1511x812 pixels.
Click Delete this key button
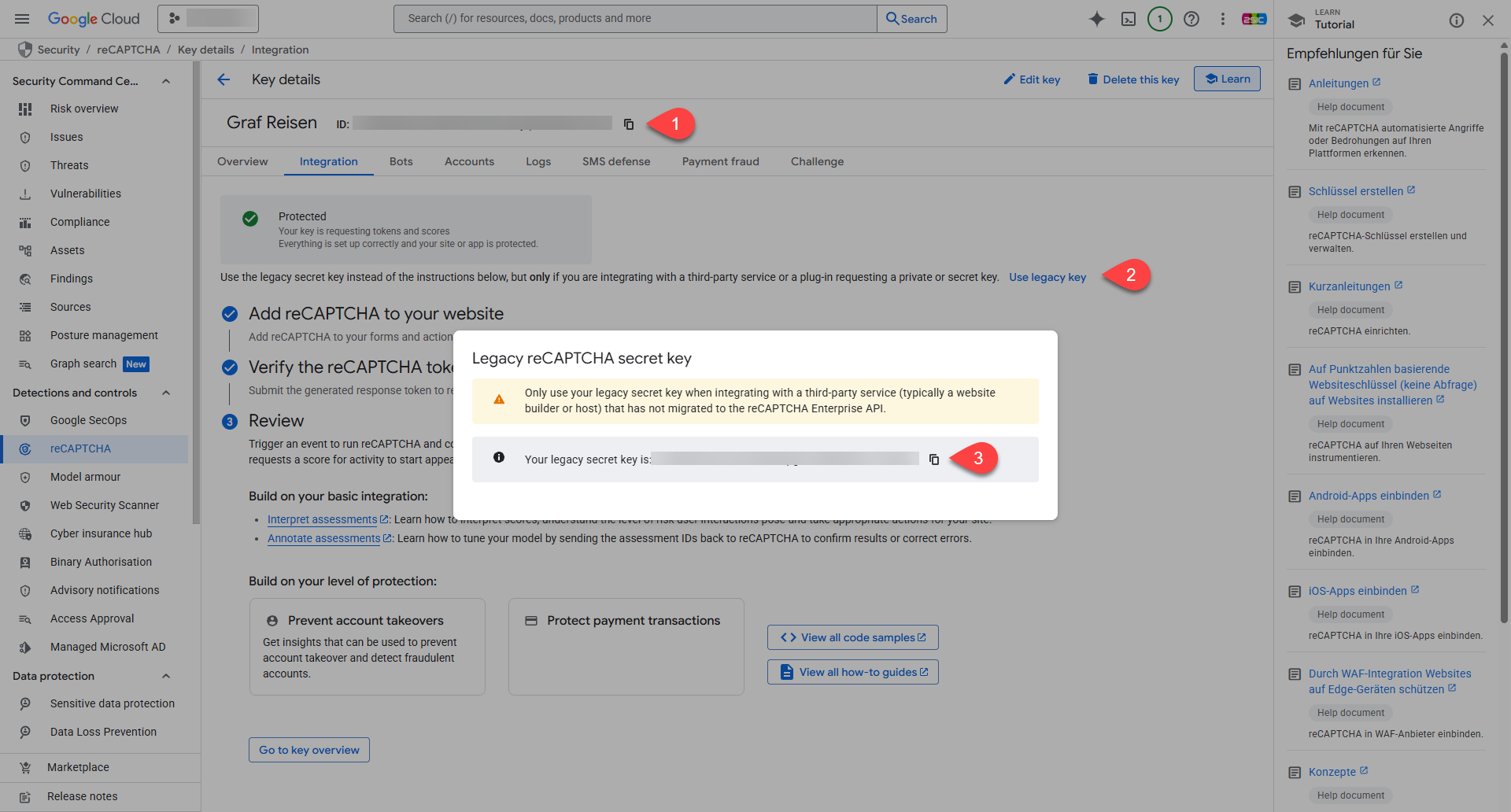[x=1133, y=79]
